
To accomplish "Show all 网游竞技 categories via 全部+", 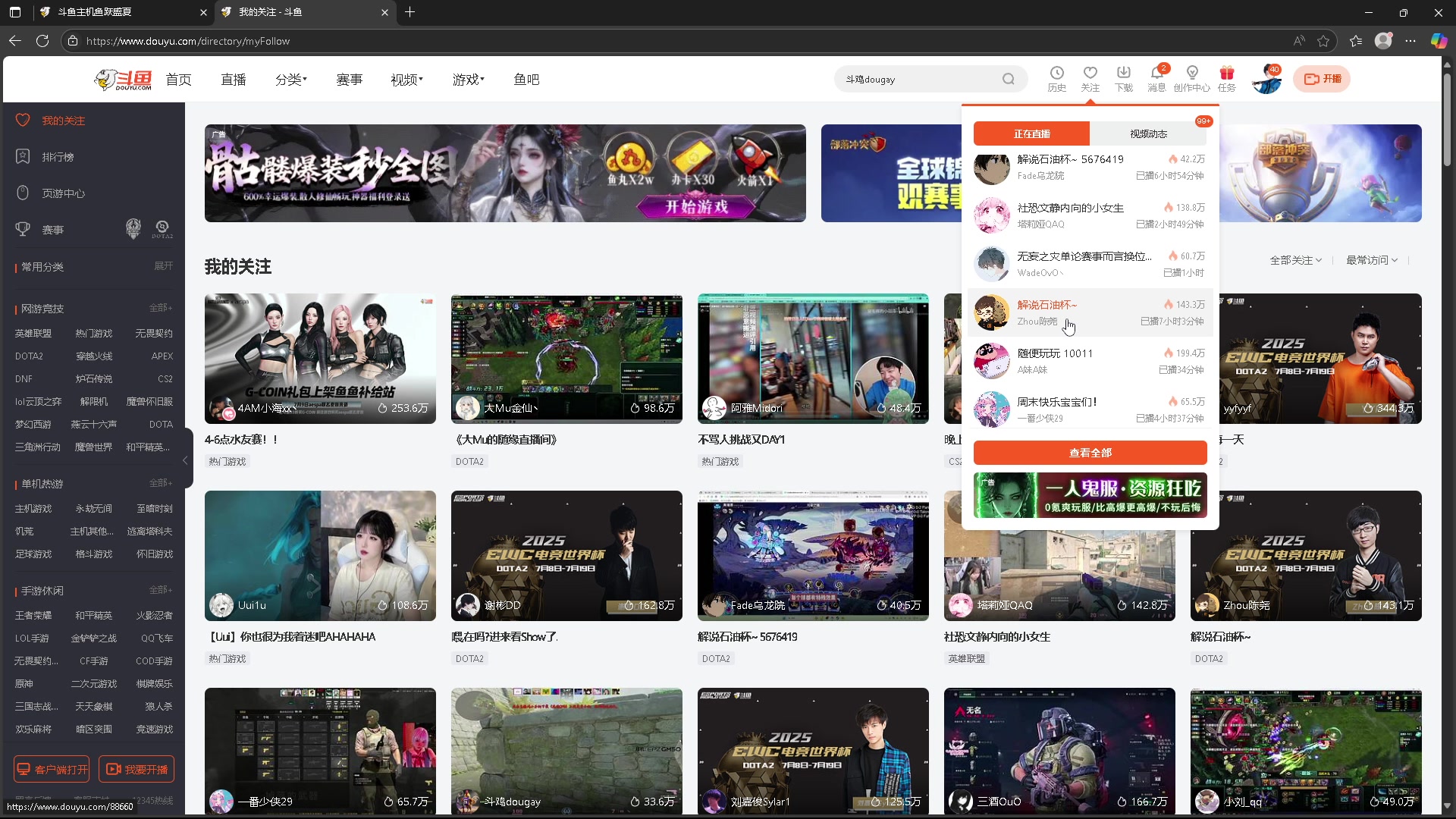I will (161, 308).
